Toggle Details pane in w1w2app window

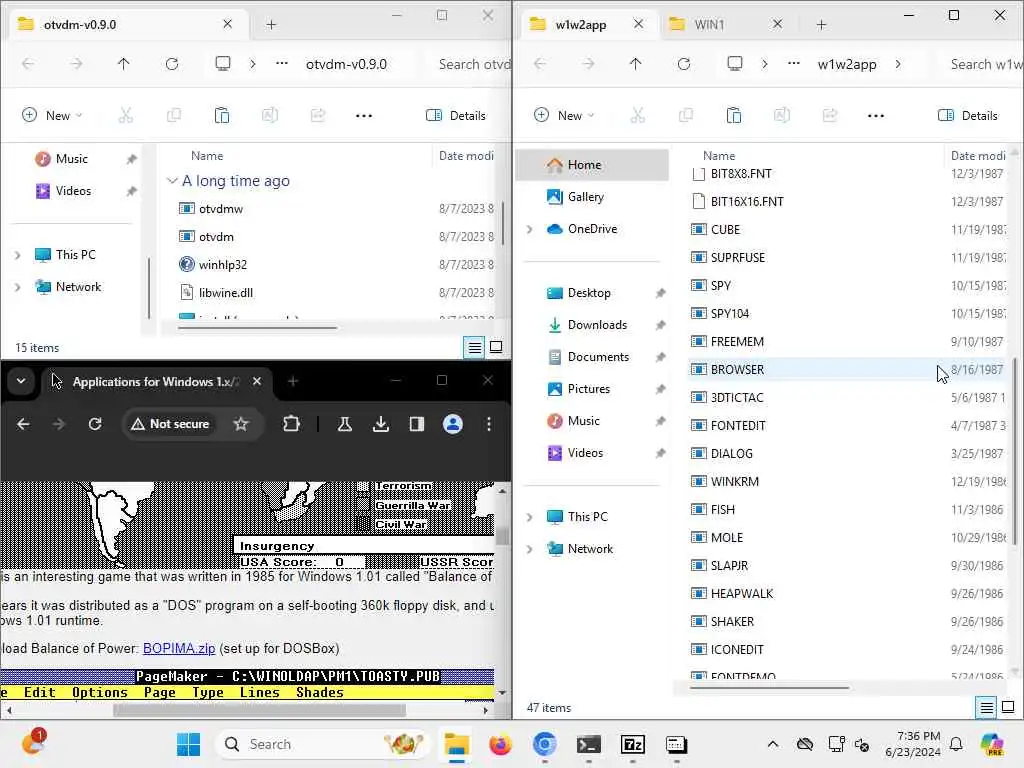coord(968,116)
